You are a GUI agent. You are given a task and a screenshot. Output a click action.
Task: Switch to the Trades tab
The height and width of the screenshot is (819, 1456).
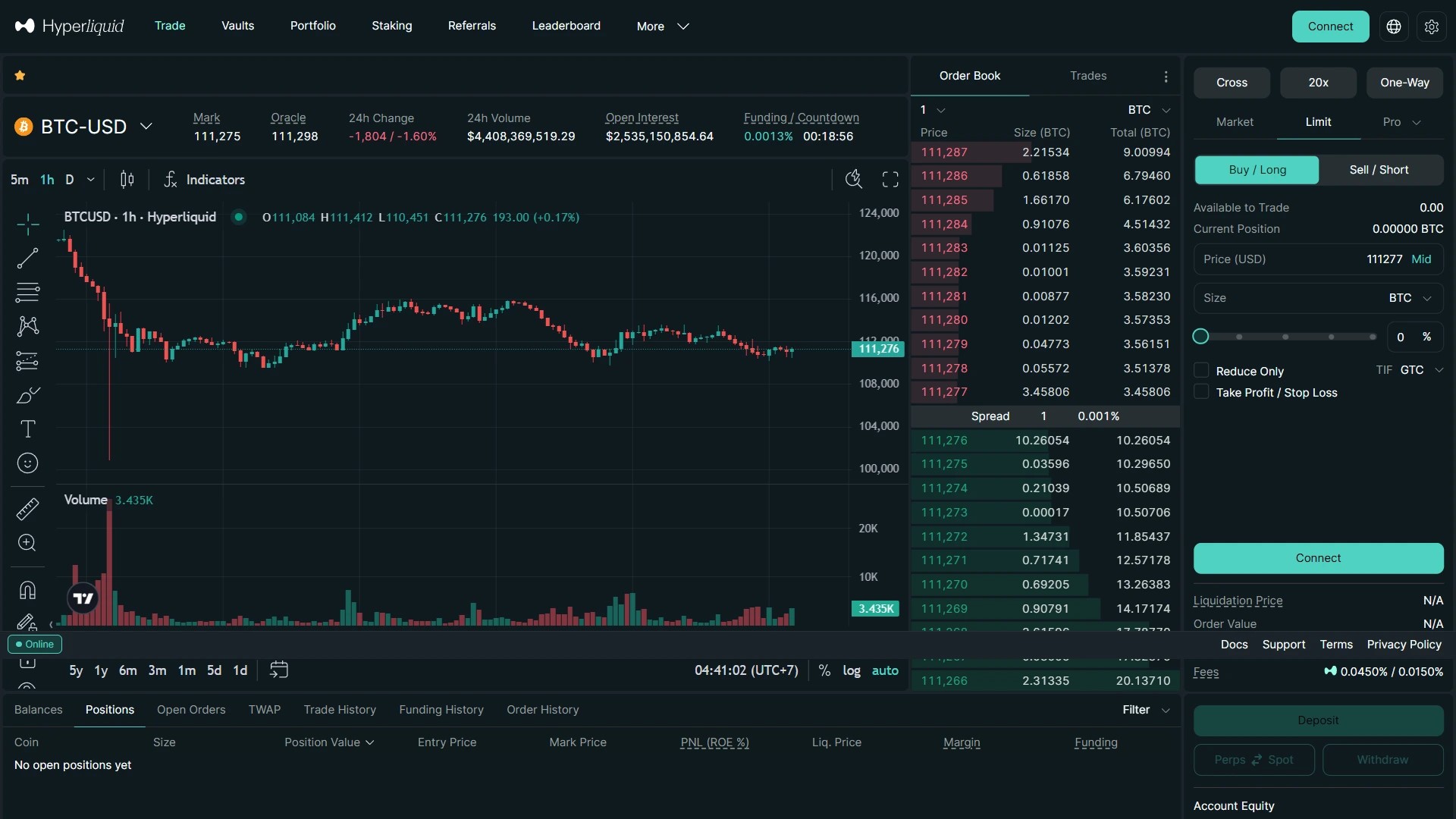1088,75
